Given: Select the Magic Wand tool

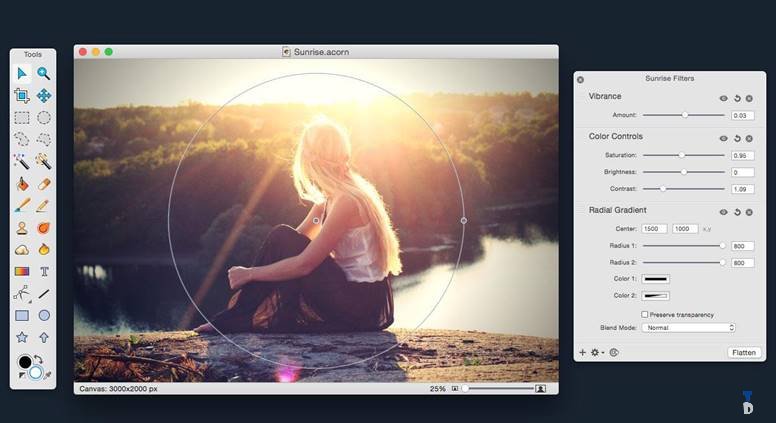Looking at the screenshot, I should click(x=22, y=161).
